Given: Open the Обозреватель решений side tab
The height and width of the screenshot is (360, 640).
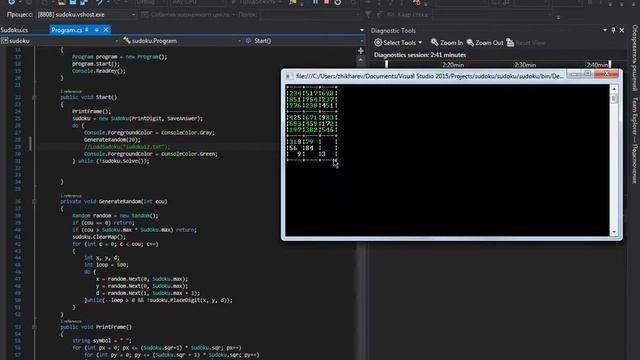Looking at the screenshot, I should coord(635,58).
